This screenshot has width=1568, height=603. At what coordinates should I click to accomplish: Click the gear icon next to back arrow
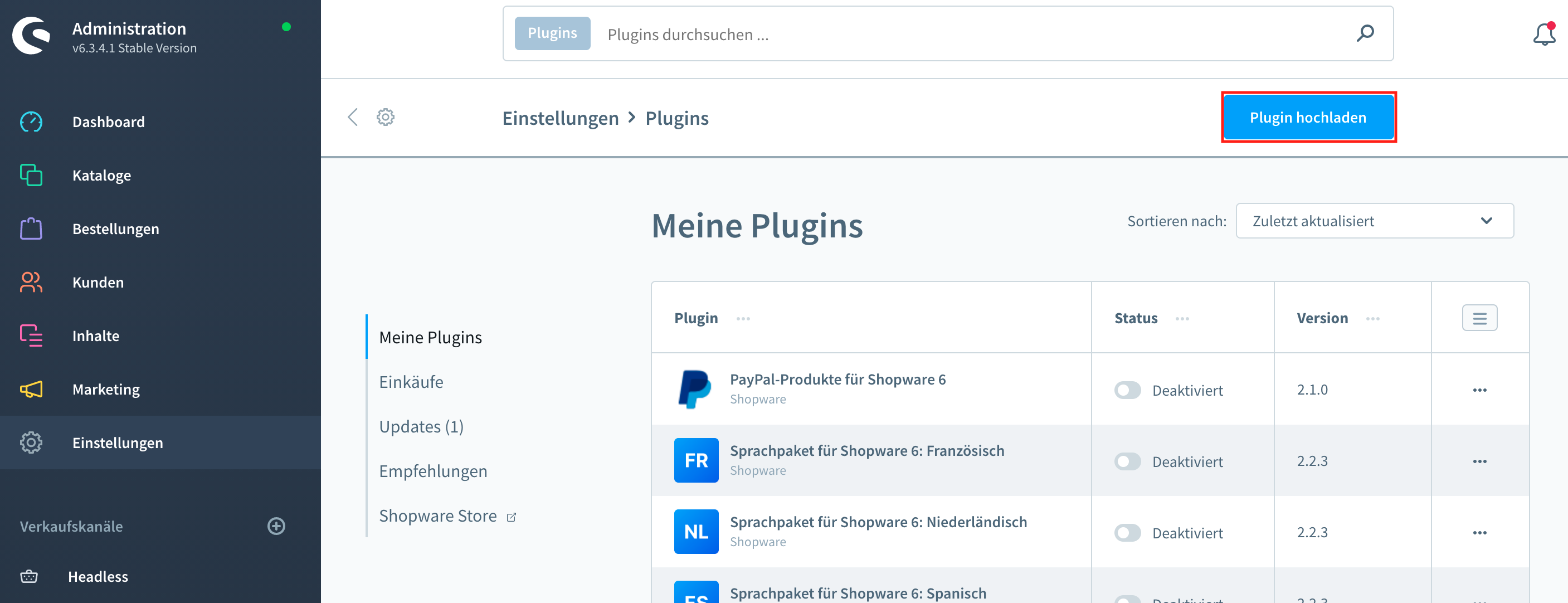tap(385, 117)
